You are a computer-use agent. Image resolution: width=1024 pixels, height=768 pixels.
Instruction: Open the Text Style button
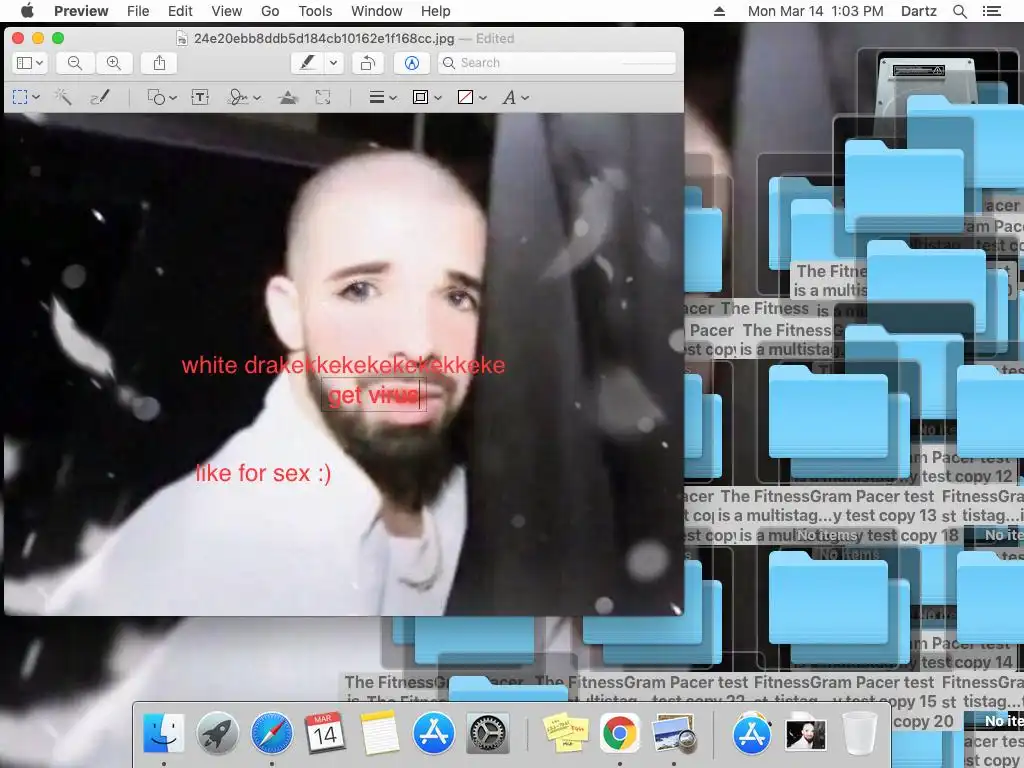pos(509,97)
